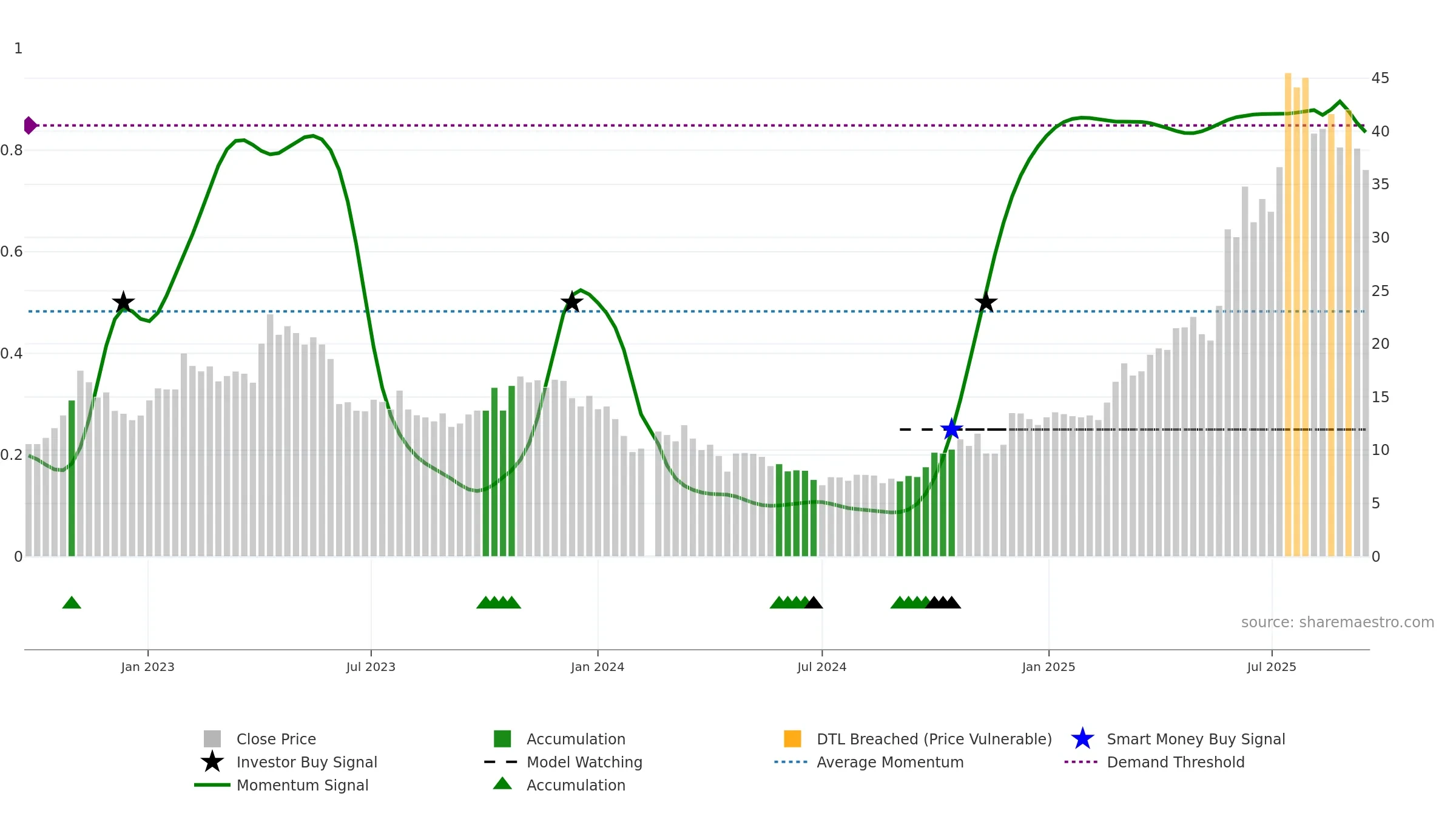Click the Investor Buy Signal star near Nov 2024
The width and height of the screenshot is (1456, 819).
(x=986, y=302)
